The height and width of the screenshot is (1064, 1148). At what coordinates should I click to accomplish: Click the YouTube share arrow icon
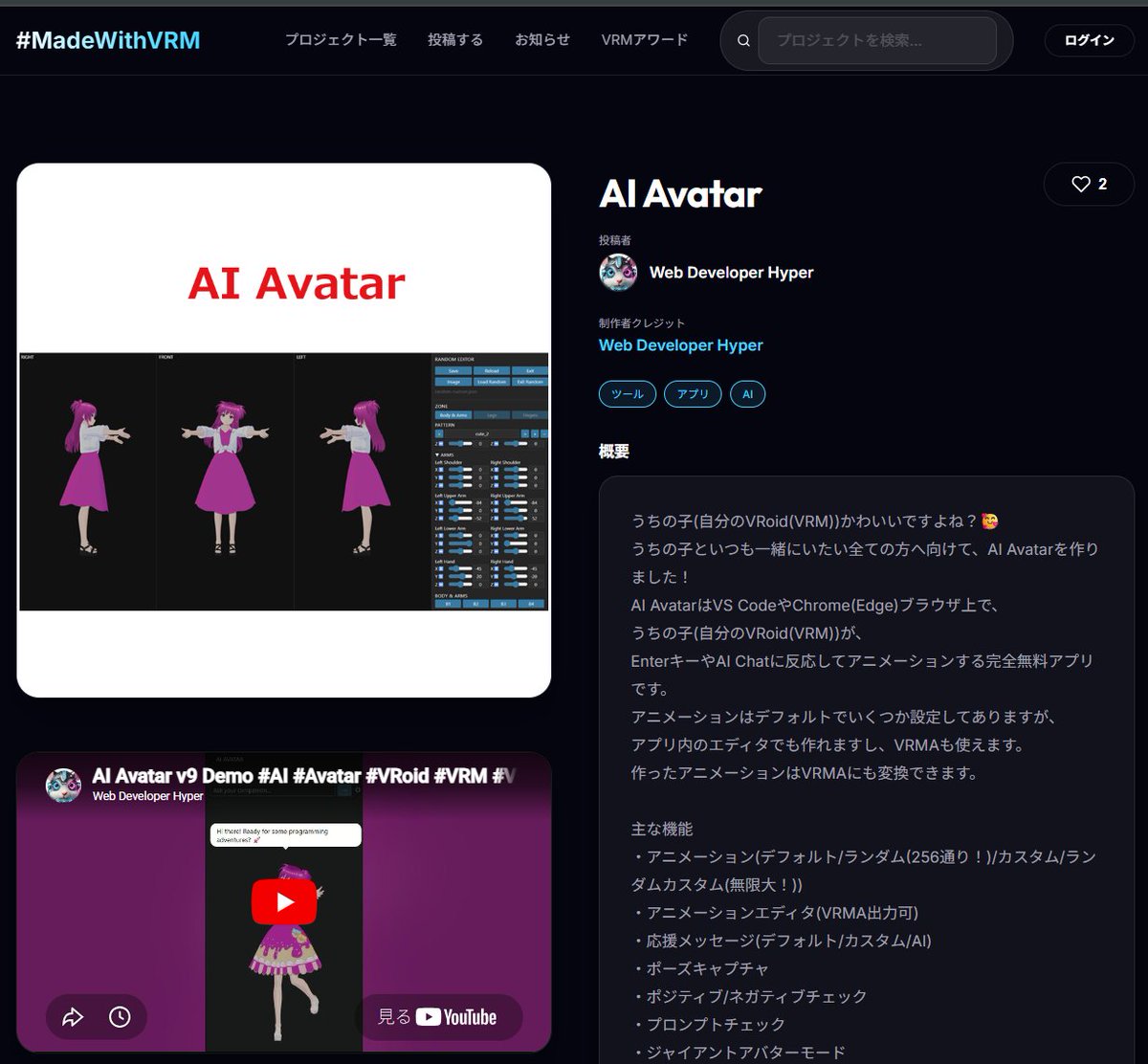click(x=73, y=1017)
